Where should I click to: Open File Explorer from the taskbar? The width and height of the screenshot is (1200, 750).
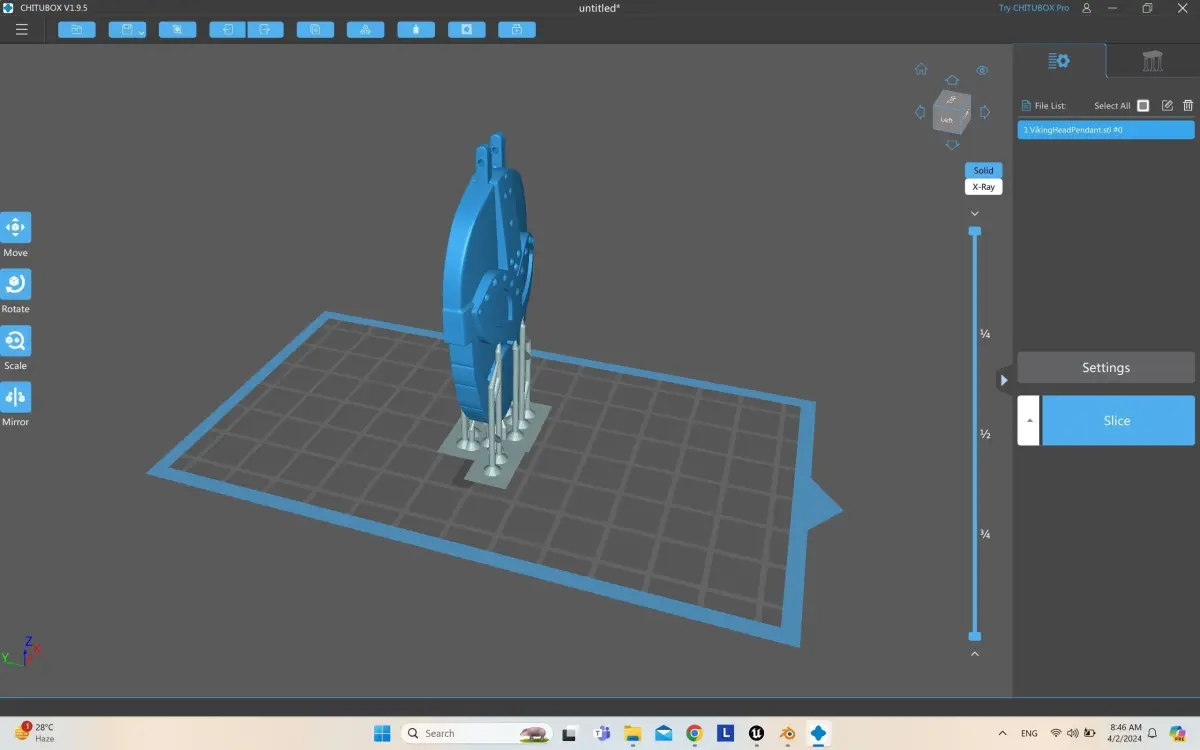tap(633, 733)
